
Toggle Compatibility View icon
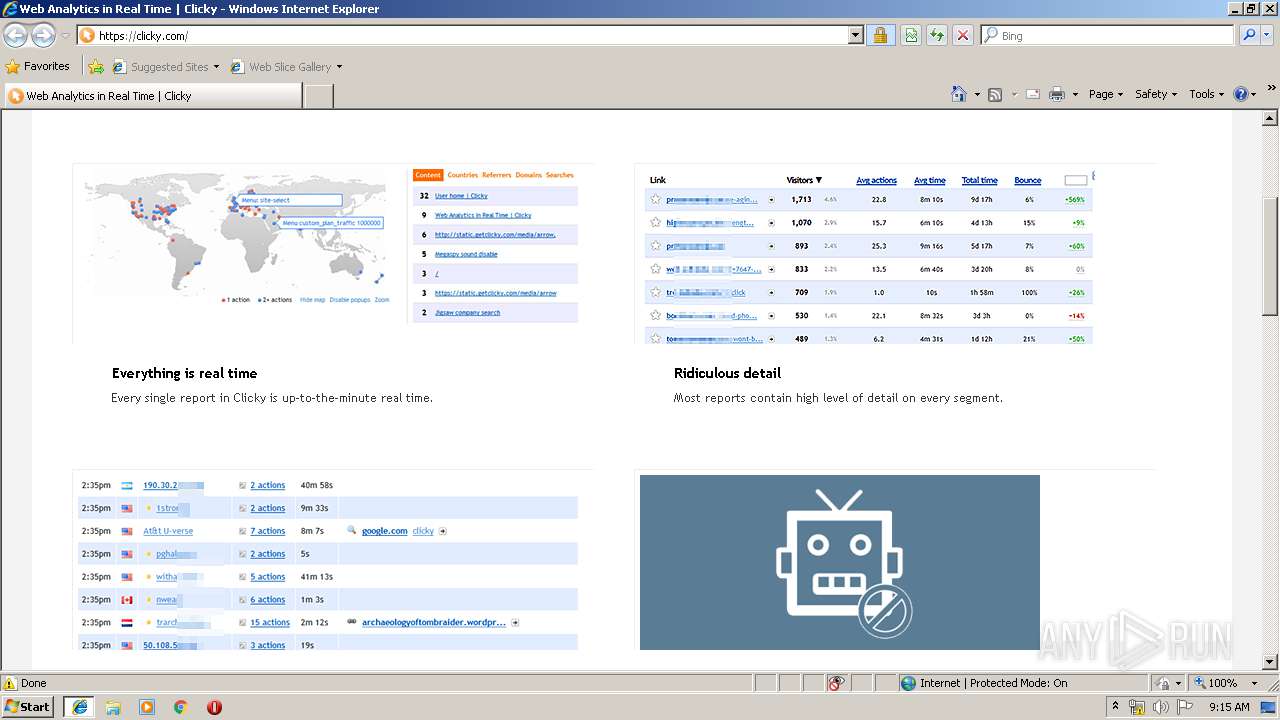click(x=911, y=36)
